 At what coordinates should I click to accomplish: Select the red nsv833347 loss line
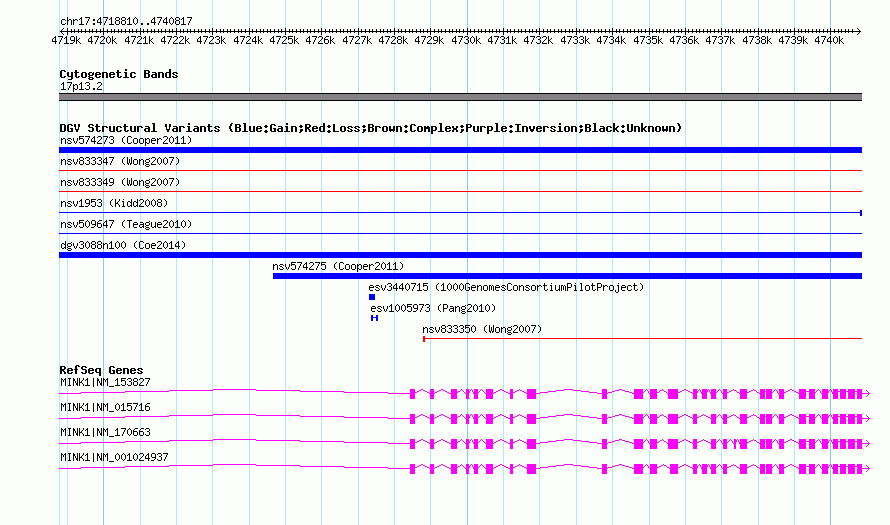coord(460,170)
